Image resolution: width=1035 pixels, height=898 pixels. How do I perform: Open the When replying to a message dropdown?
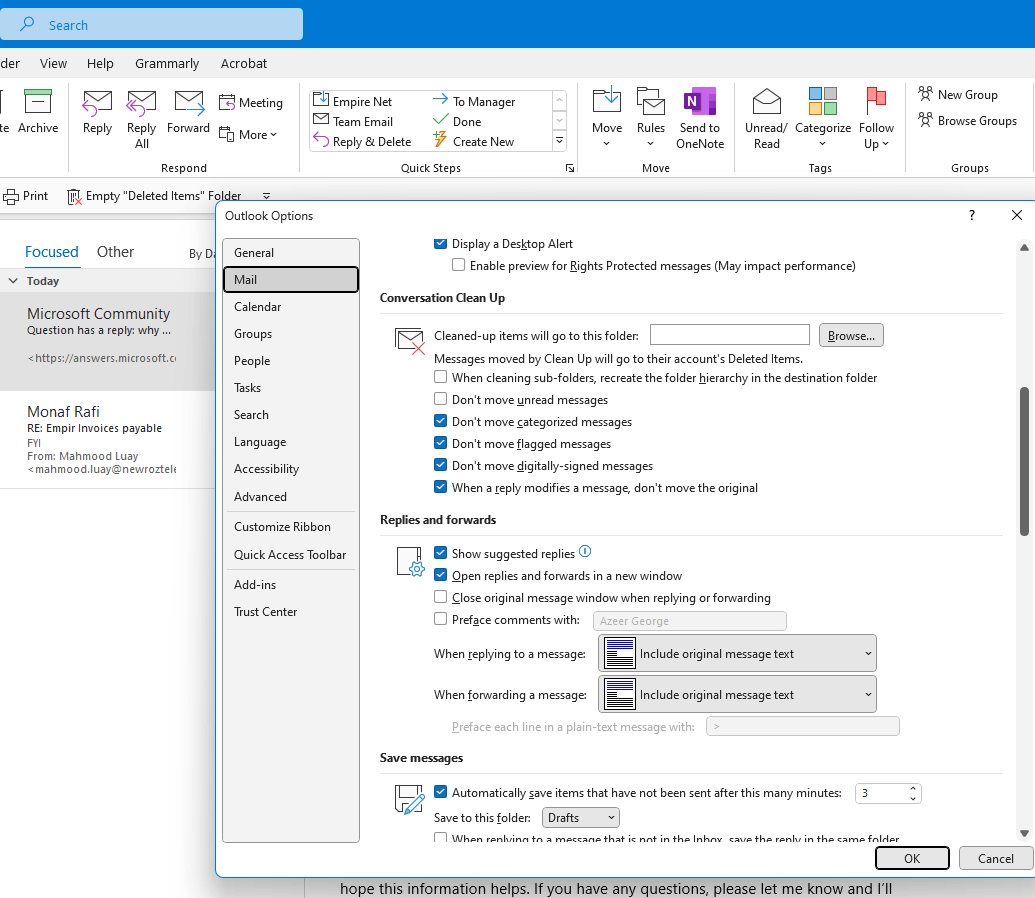(x=737, y=653)
